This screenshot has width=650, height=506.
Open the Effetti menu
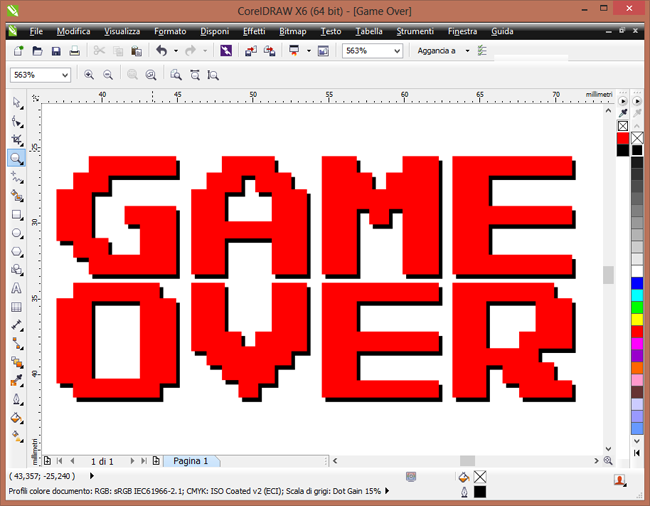coord(254,31)
